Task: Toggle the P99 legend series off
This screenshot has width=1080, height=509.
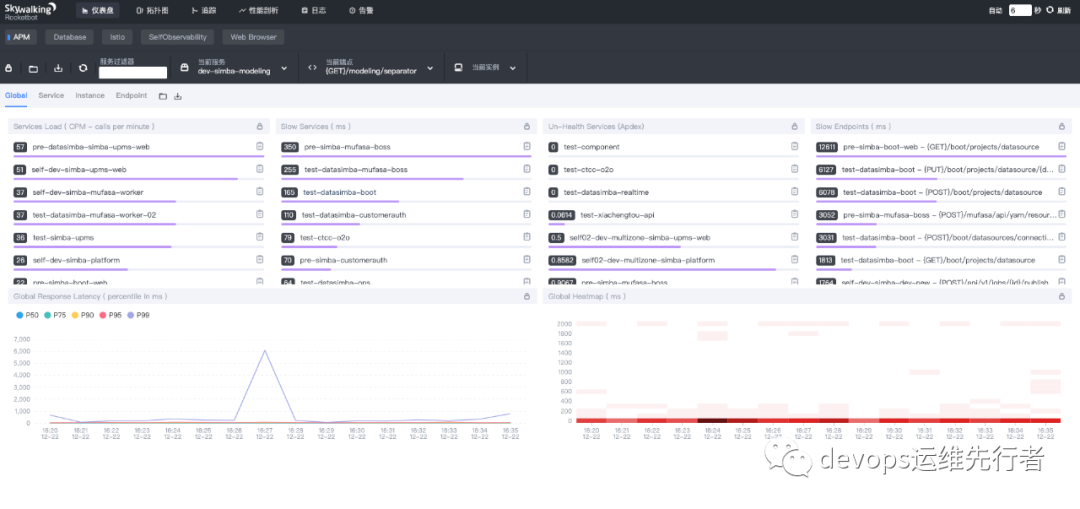Action: coord(138,315)
